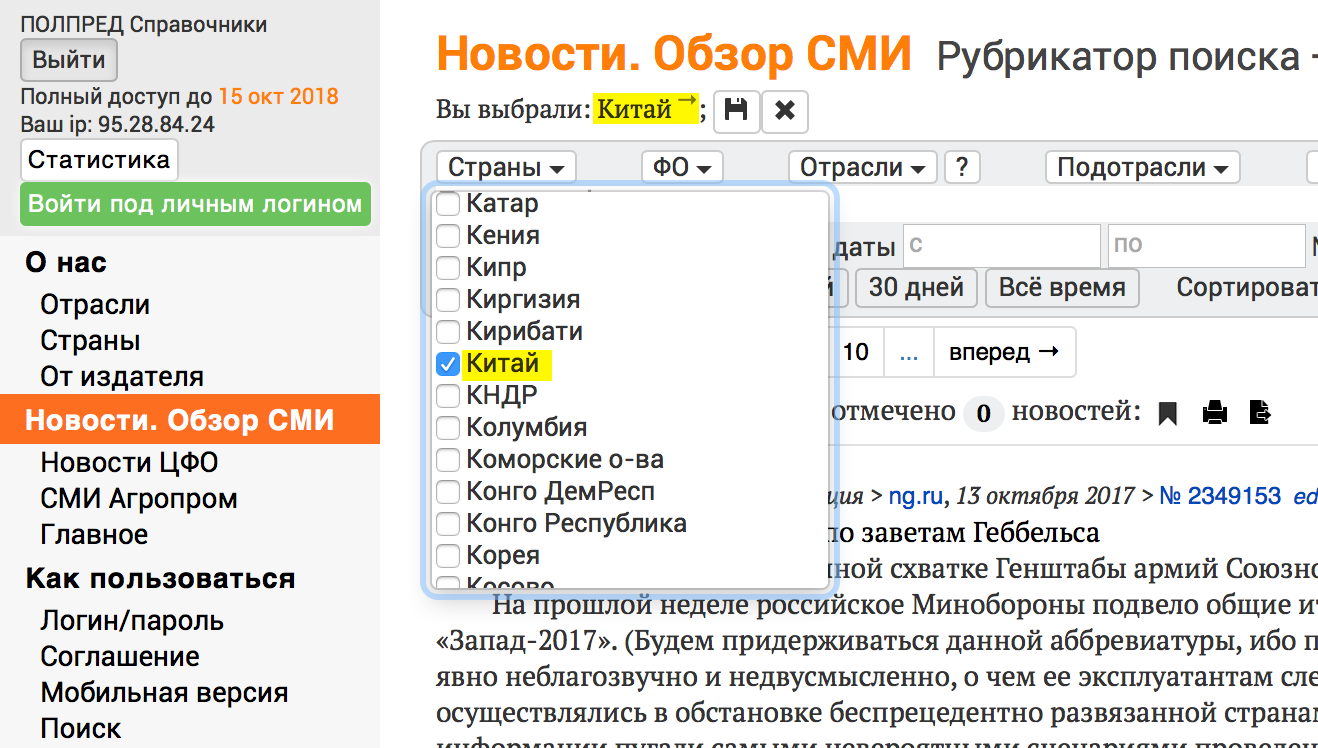The width and height of the screenshot is (1318, 748).
Task: Check the Кирибати checkbox
Action: coord(448,332)
